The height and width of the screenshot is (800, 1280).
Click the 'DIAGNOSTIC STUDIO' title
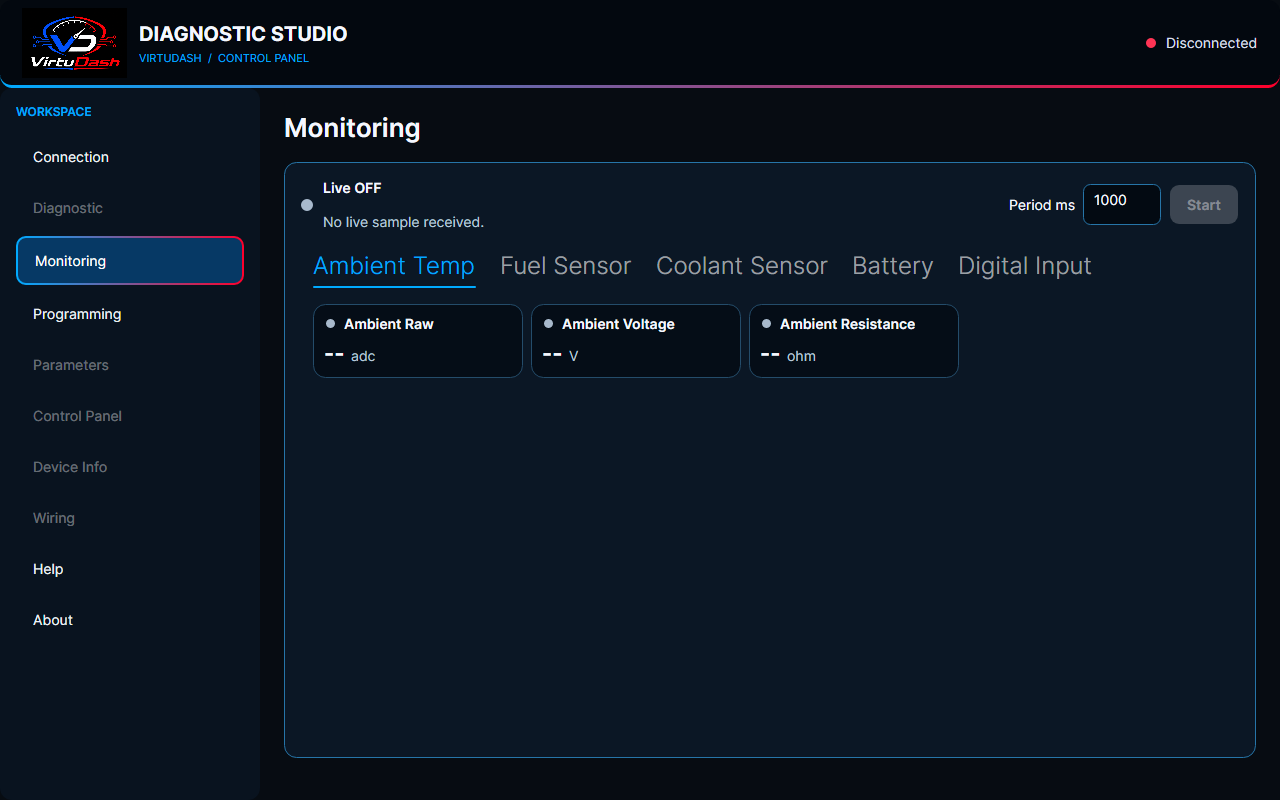pyautogui.click(x=243, y=34)
